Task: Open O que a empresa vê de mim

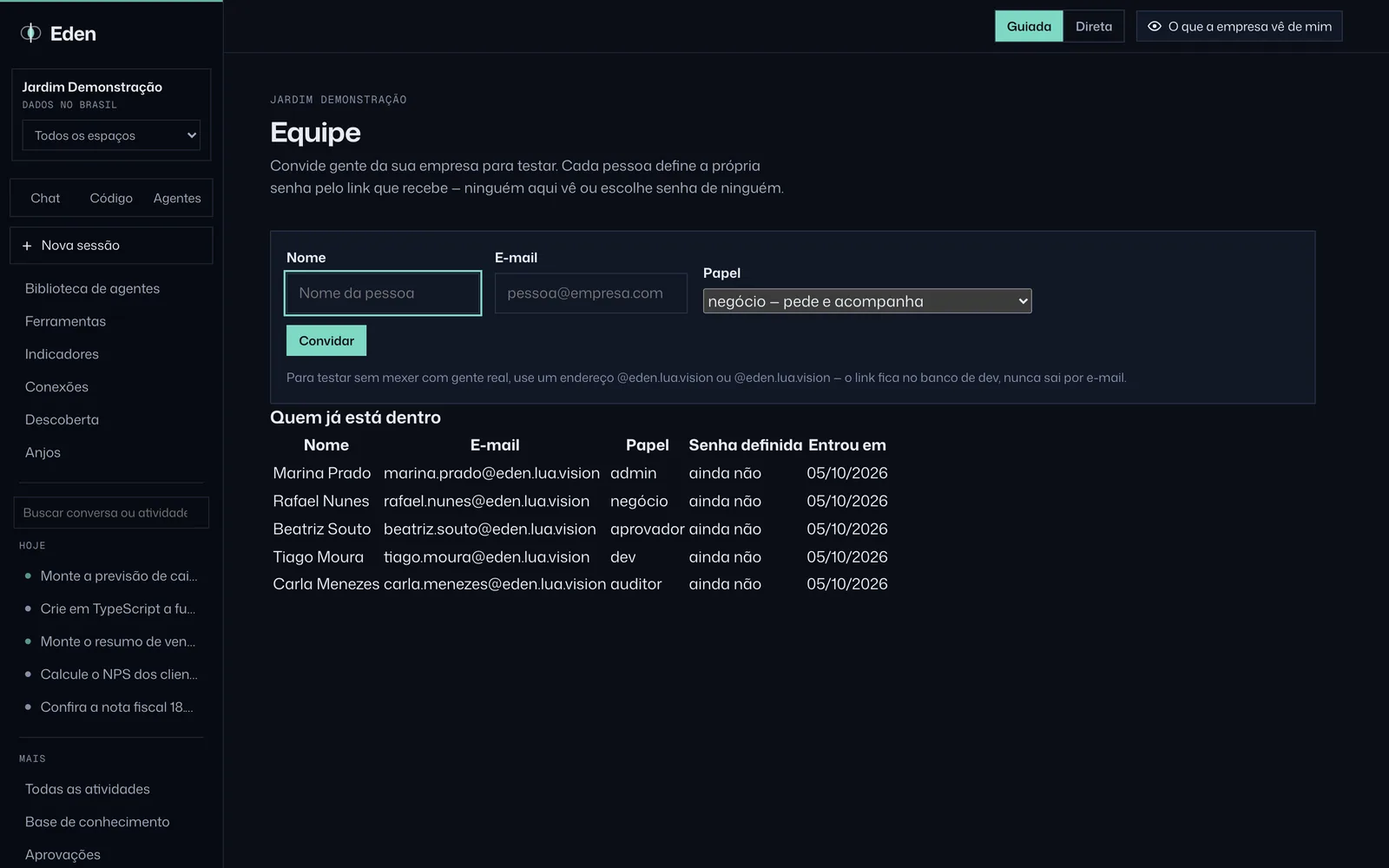Action: point(1240,26)
